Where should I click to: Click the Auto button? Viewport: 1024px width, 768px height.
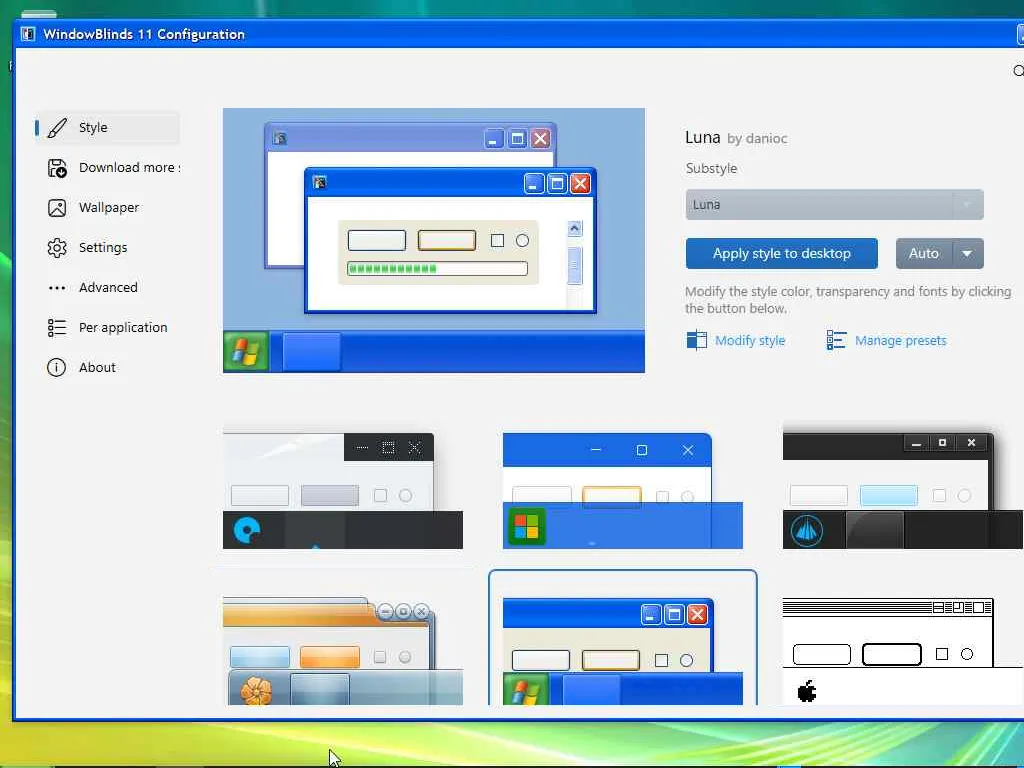click(x=924, y=253)
